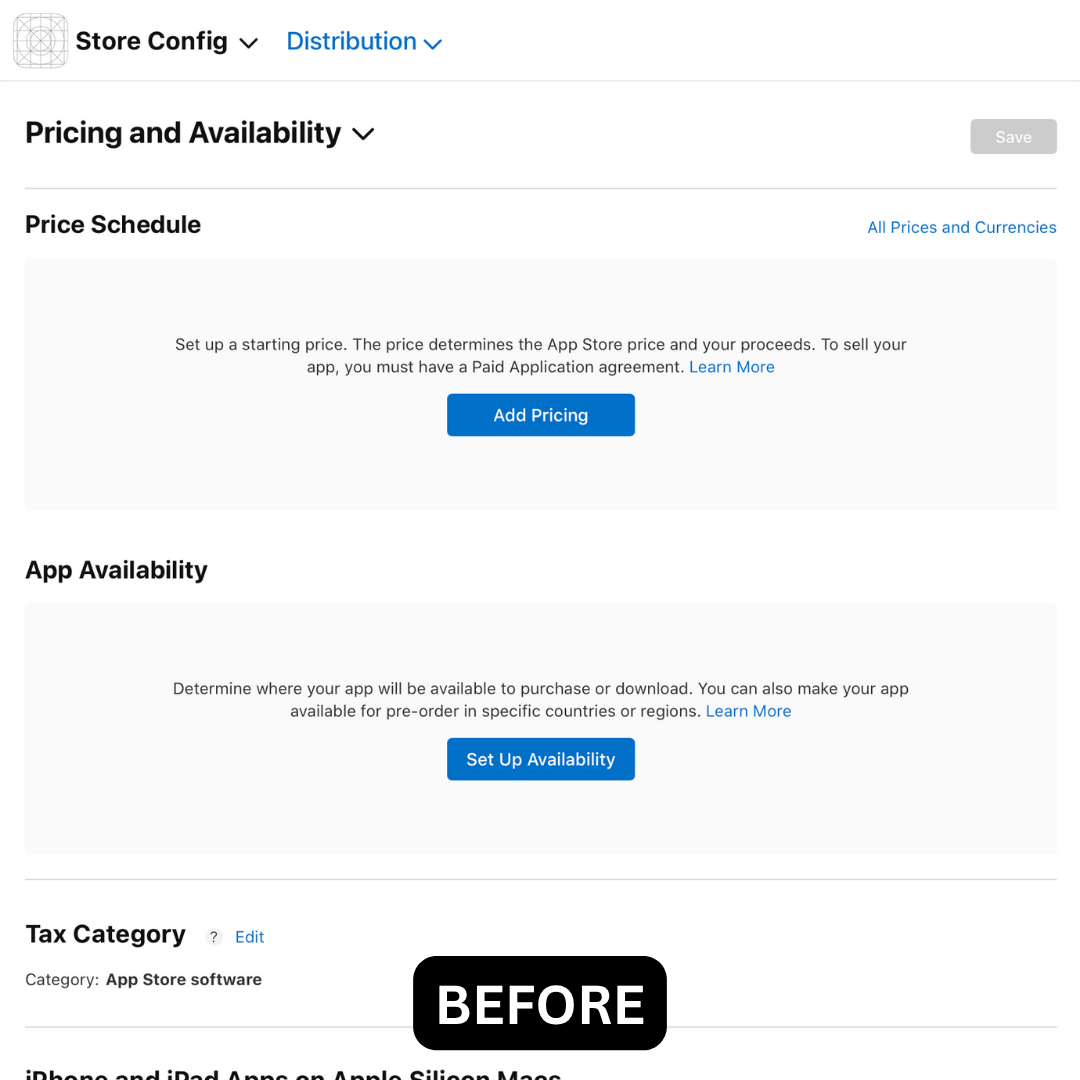Click the App Store software category value
The image size is (1080, 1080).
(183, 979)
